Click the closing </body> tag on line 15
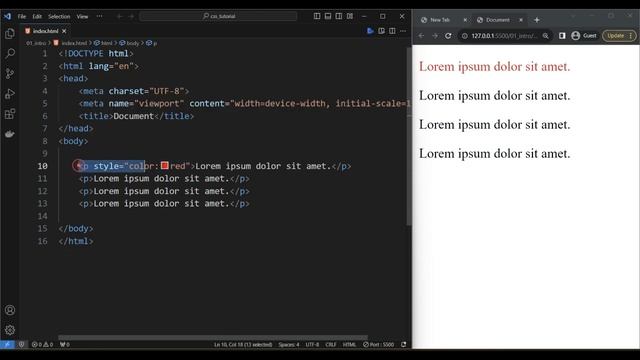The width and height of the screenshot is (640, 360). pos(76,229)
